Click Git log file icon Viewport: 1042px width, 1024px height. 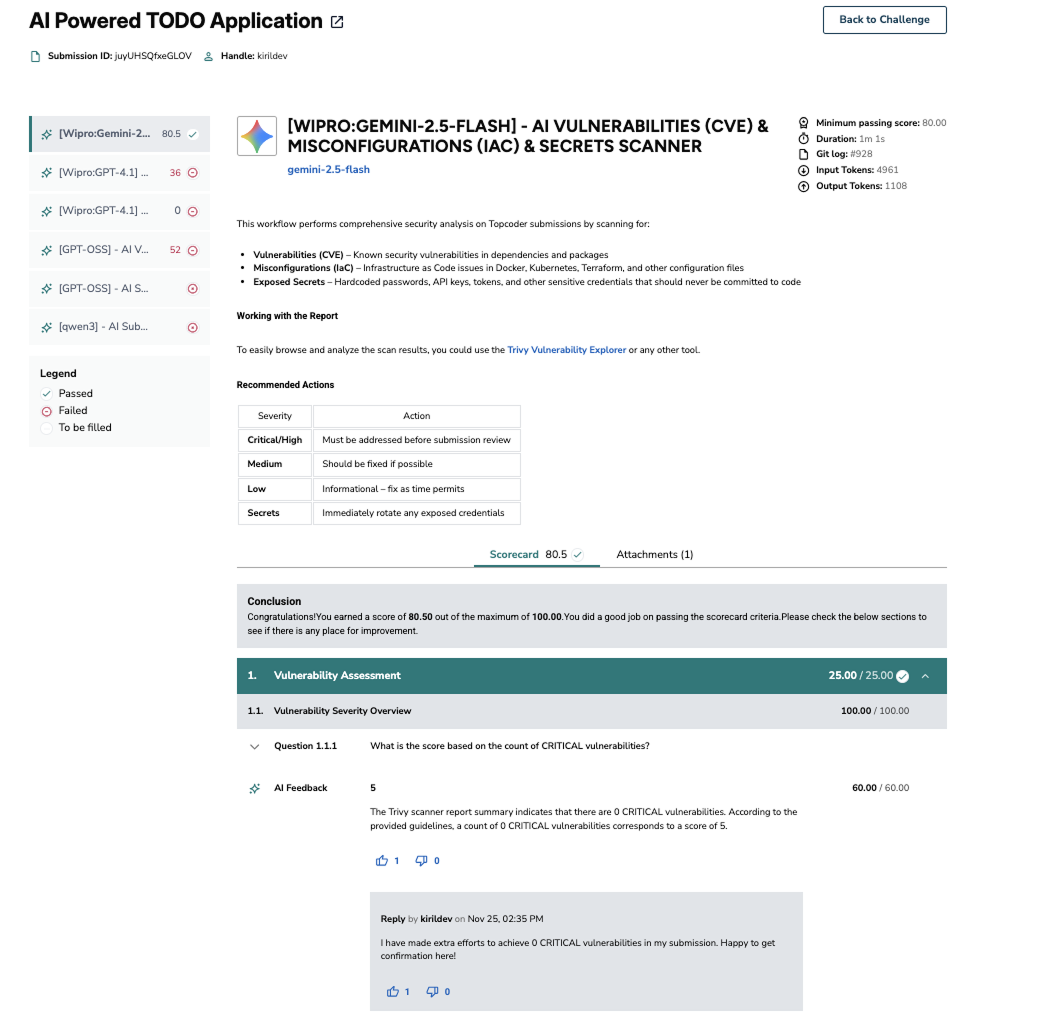coord(803,154)
